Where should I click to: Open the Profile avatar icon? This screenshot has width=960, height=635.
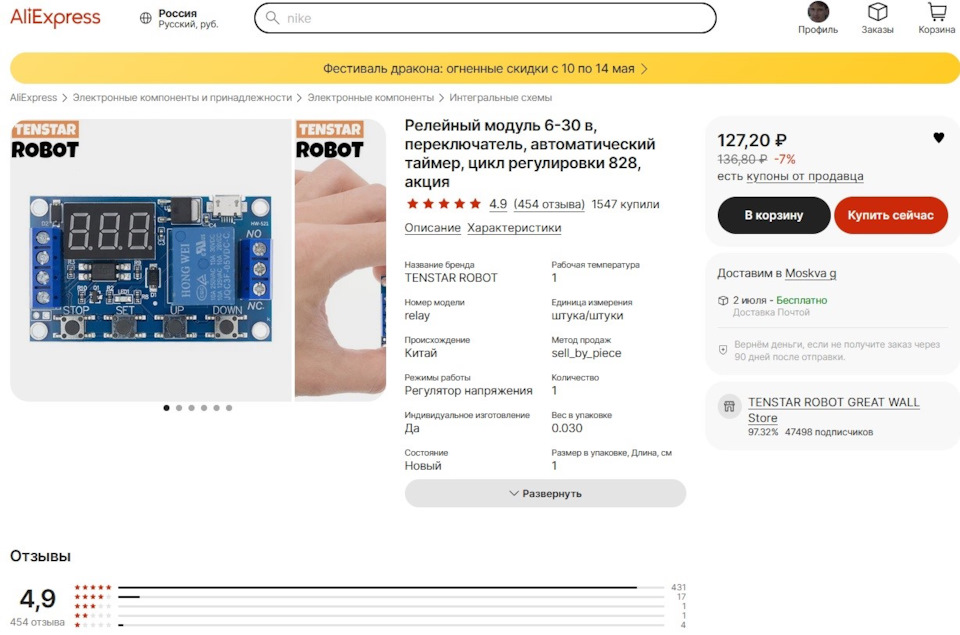click(818, 12)
